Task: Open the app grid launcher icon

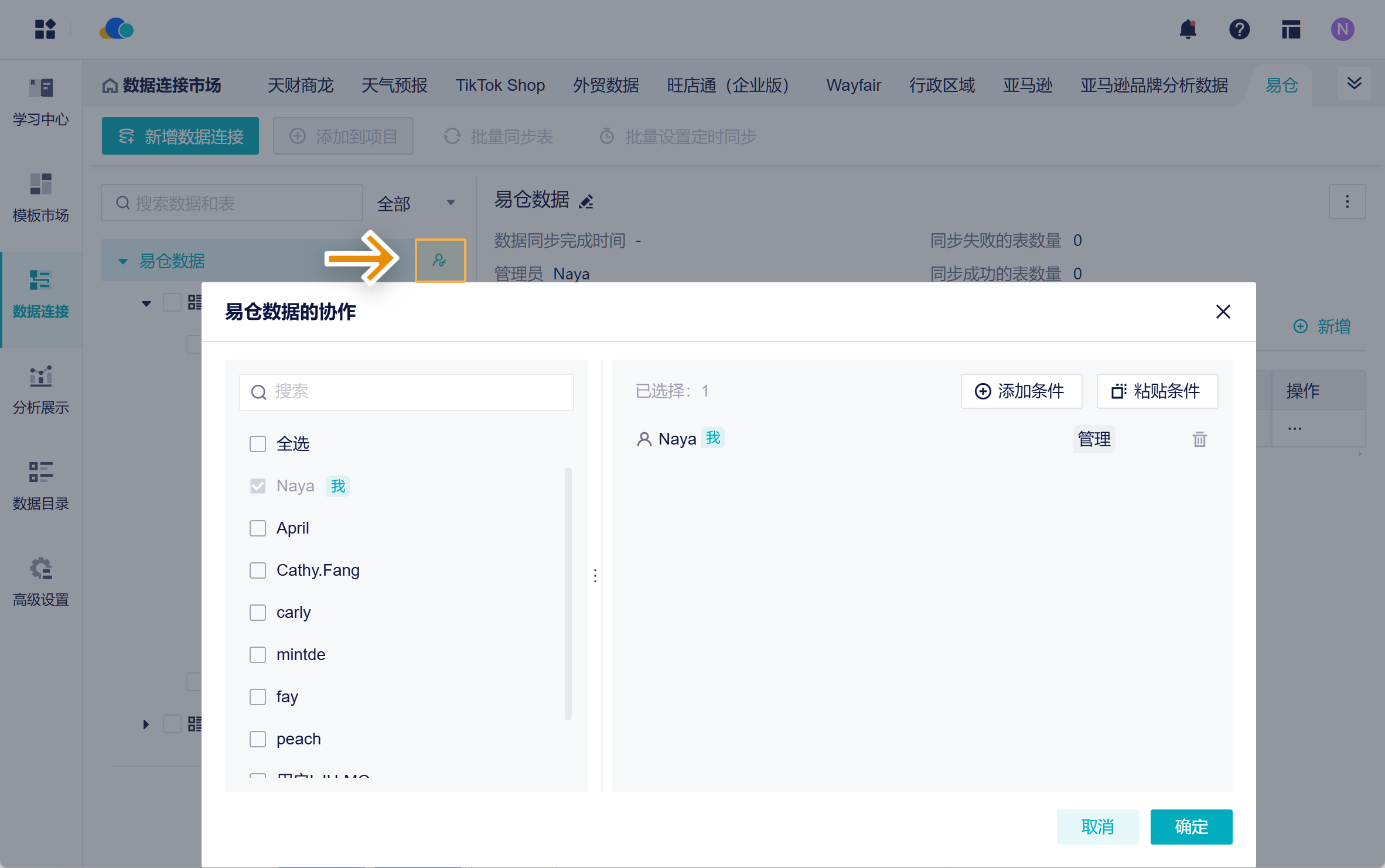Action: (45, 29)
